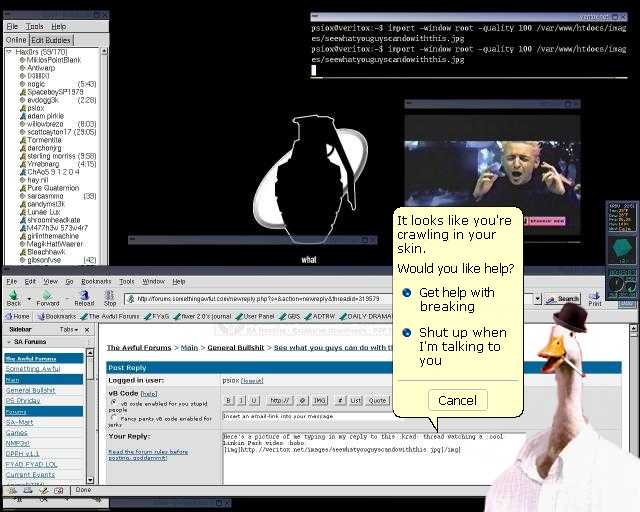Switch to the Edit Buddies tab
Viewport: 640px width, 512px height.
(x=51, y=40)
